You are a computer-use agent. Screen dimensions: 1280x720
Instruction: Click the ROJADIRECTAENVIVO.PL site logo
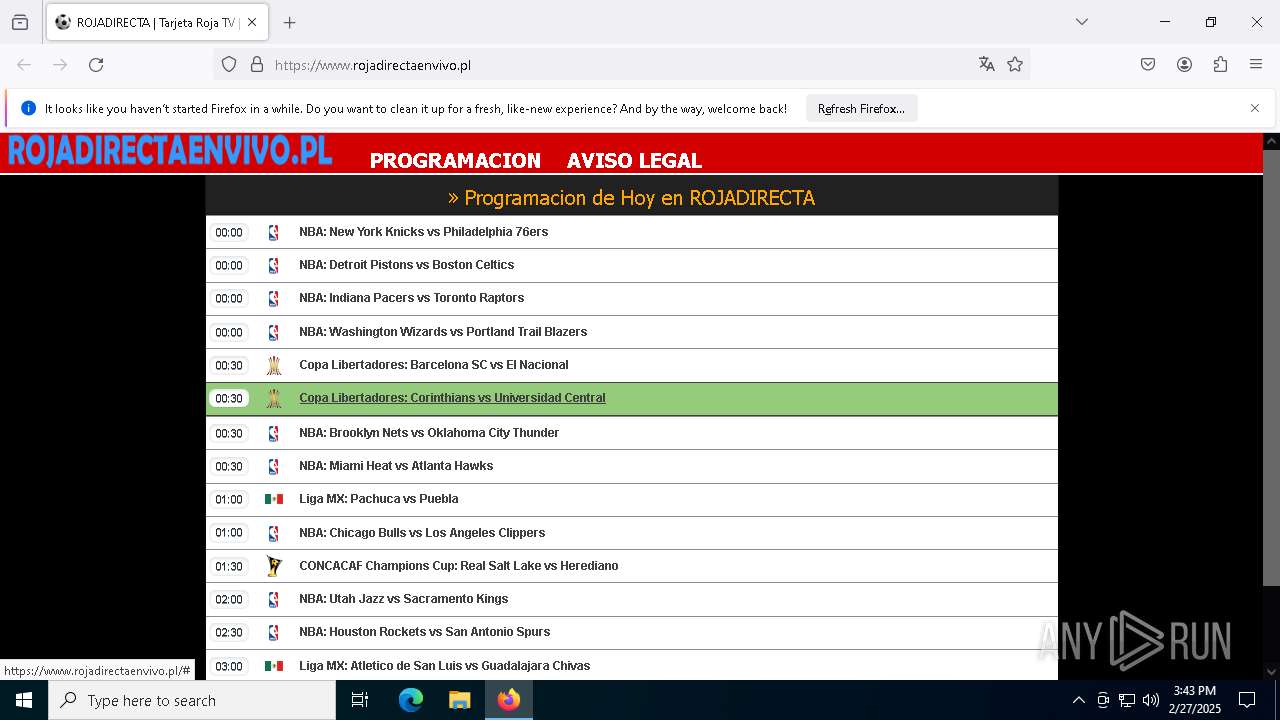click(x=169, y=151)
